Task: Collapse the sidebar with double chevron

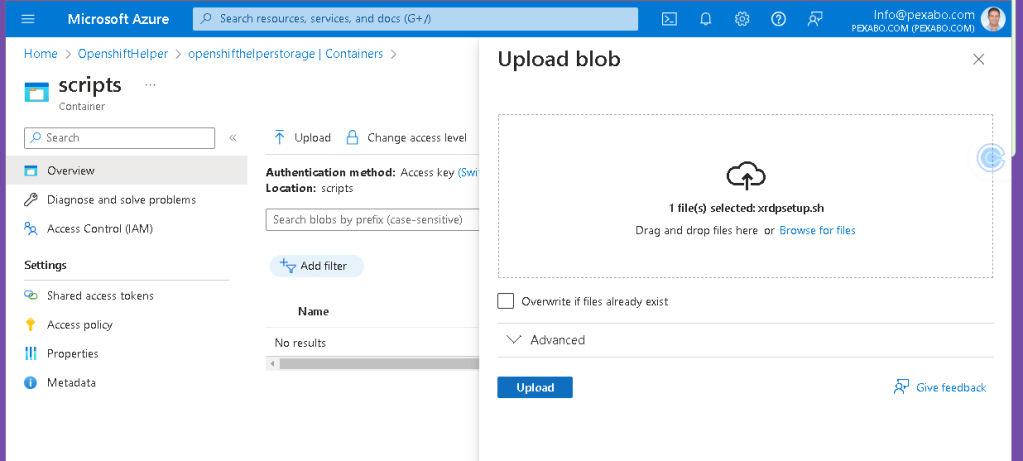Action: (233, 138)
